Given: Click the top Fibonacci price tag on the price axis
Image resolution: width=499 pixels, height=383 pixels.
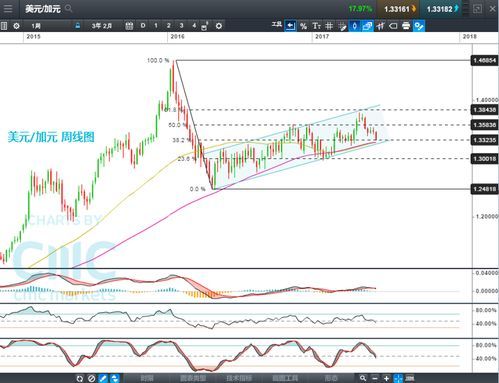Looking at the screenshot, I should pos(484,61).
